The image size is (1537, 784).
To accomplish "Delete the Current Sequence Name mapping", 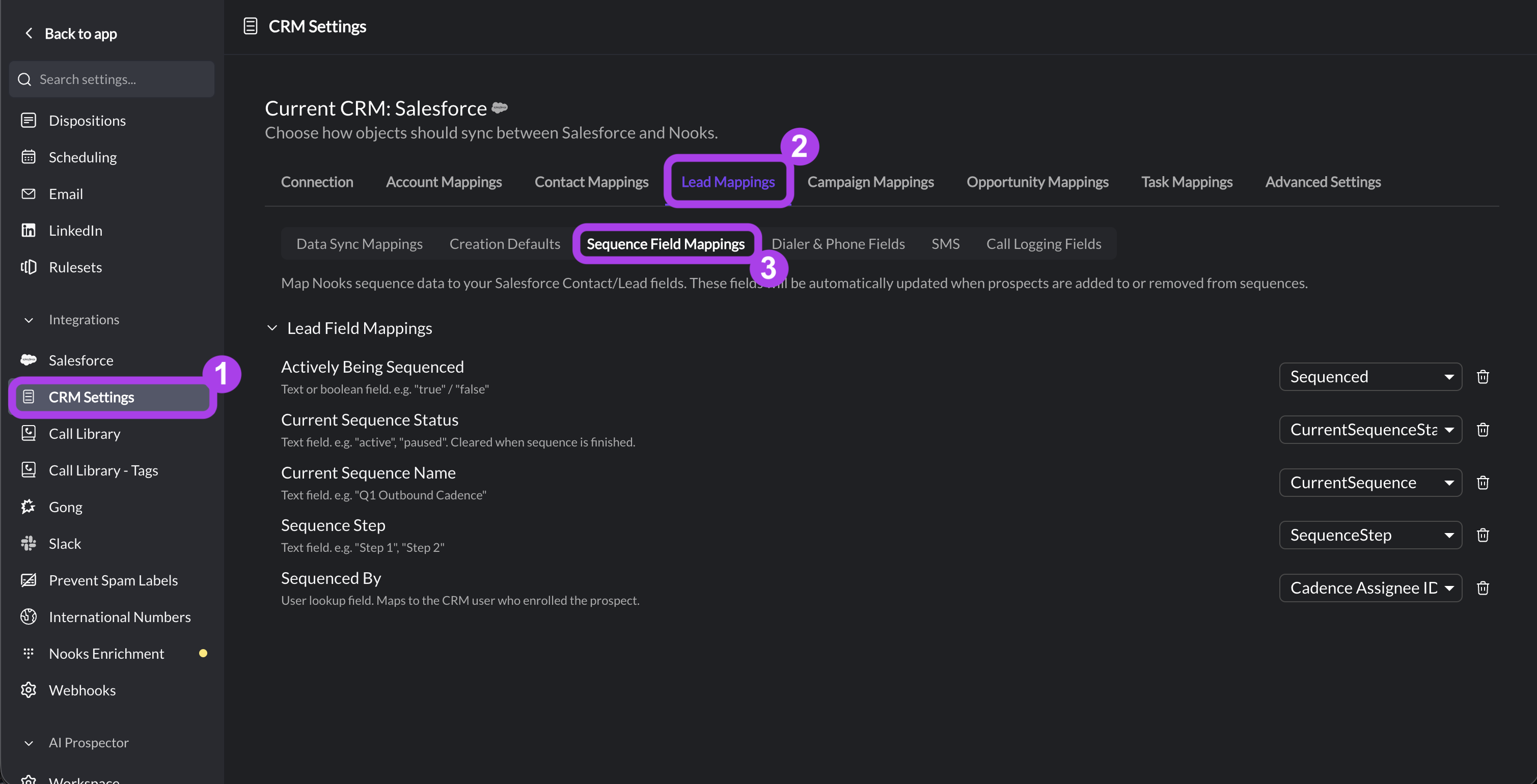I will point(1483,482).
